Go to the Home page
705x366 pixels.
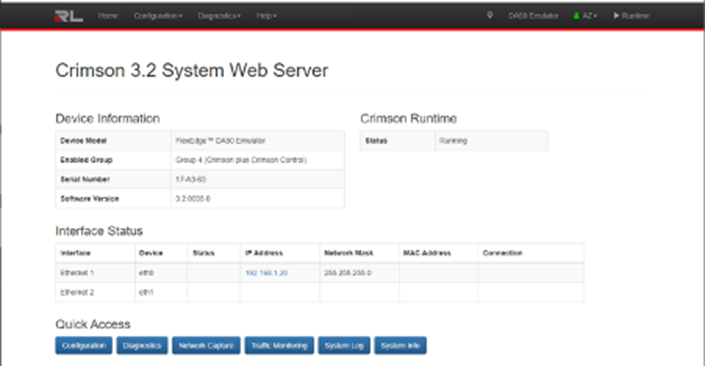pyautogui.click(x=108, y=16)
